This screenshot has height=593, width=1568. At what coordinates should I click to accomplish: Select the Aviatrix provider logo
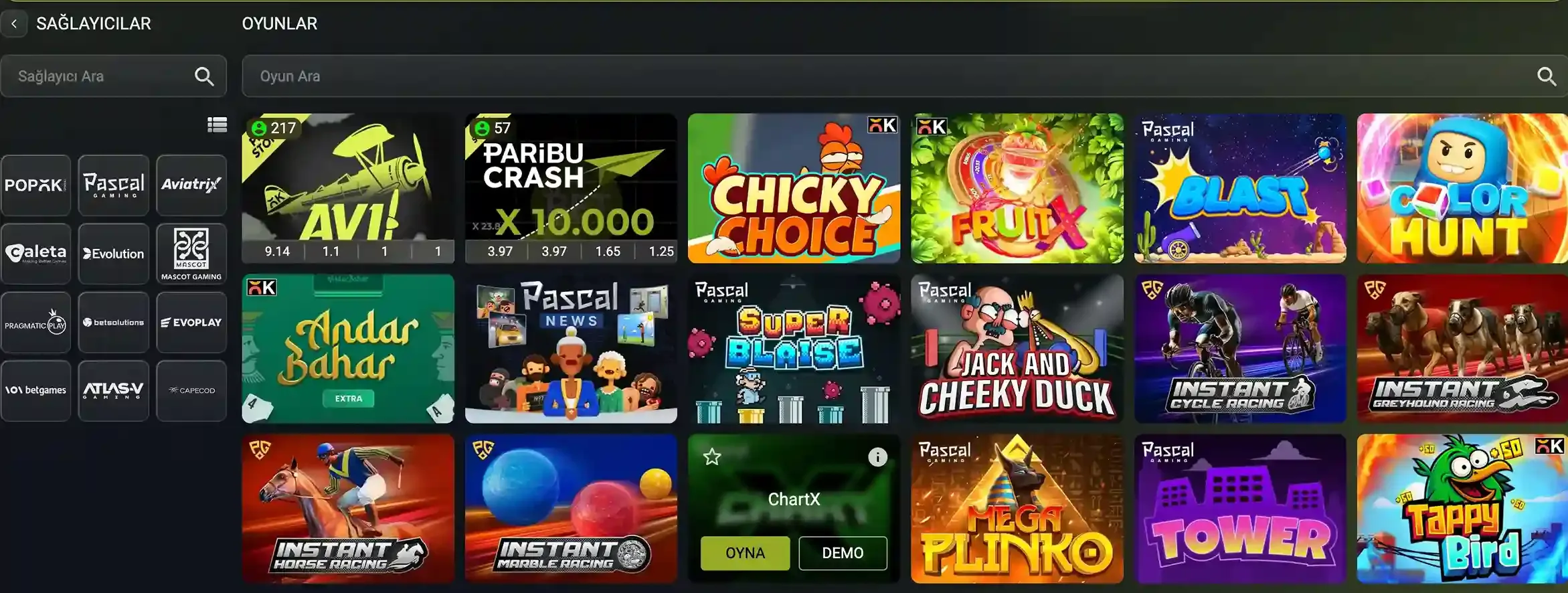[191, 185]
